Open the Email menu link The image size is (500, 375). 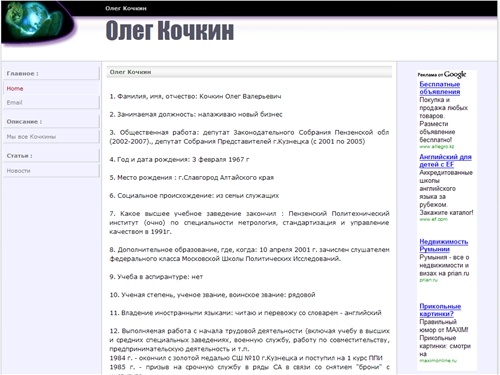(x=14, y=102)
